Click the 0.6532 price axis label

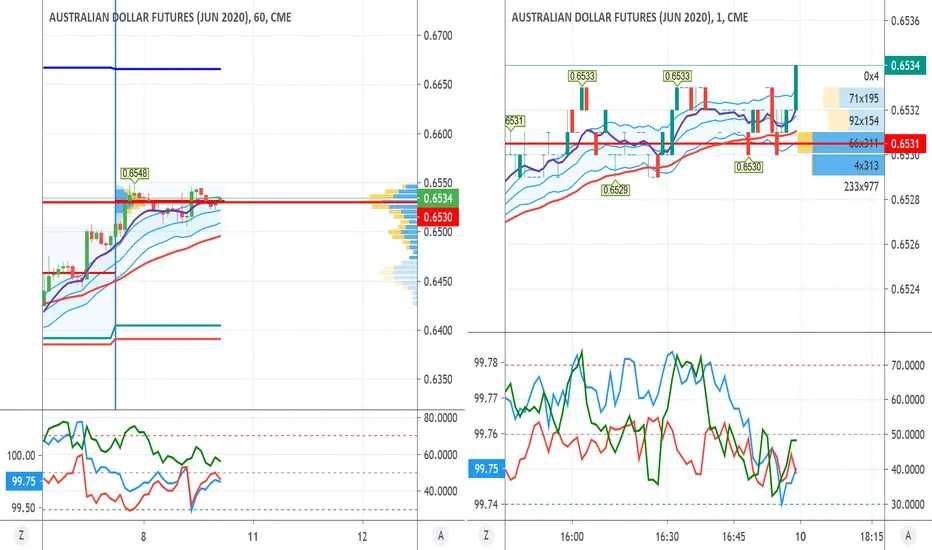click(x=905, y=110)
